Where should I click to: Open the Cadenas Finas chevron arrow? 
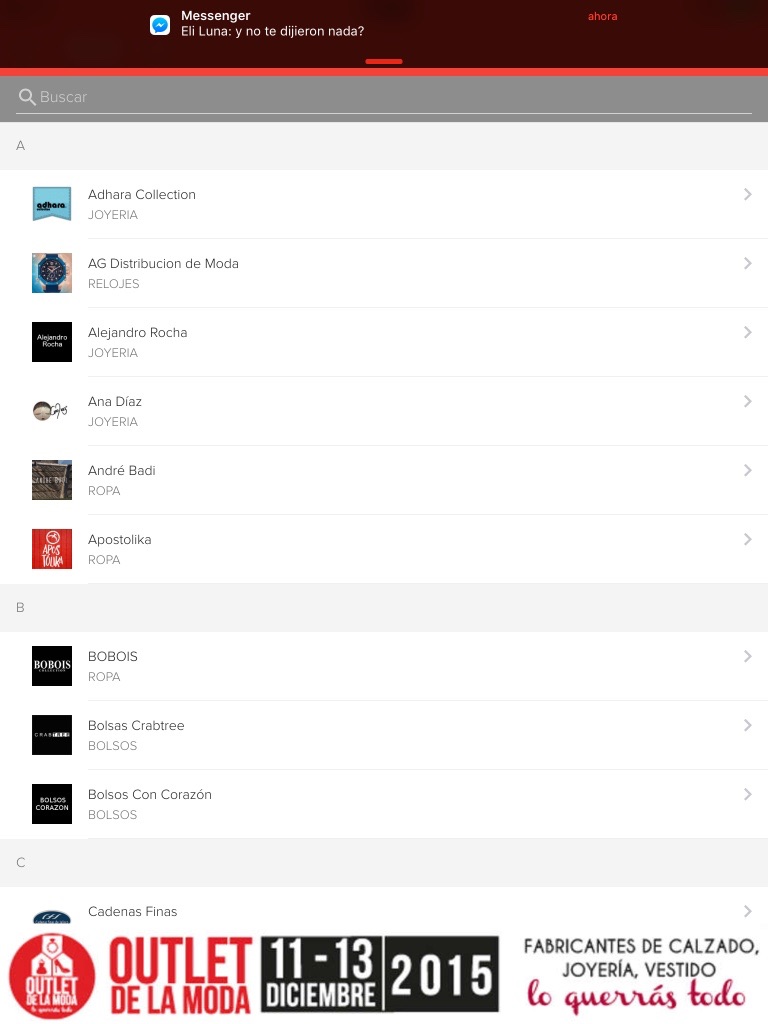(747, 911)
